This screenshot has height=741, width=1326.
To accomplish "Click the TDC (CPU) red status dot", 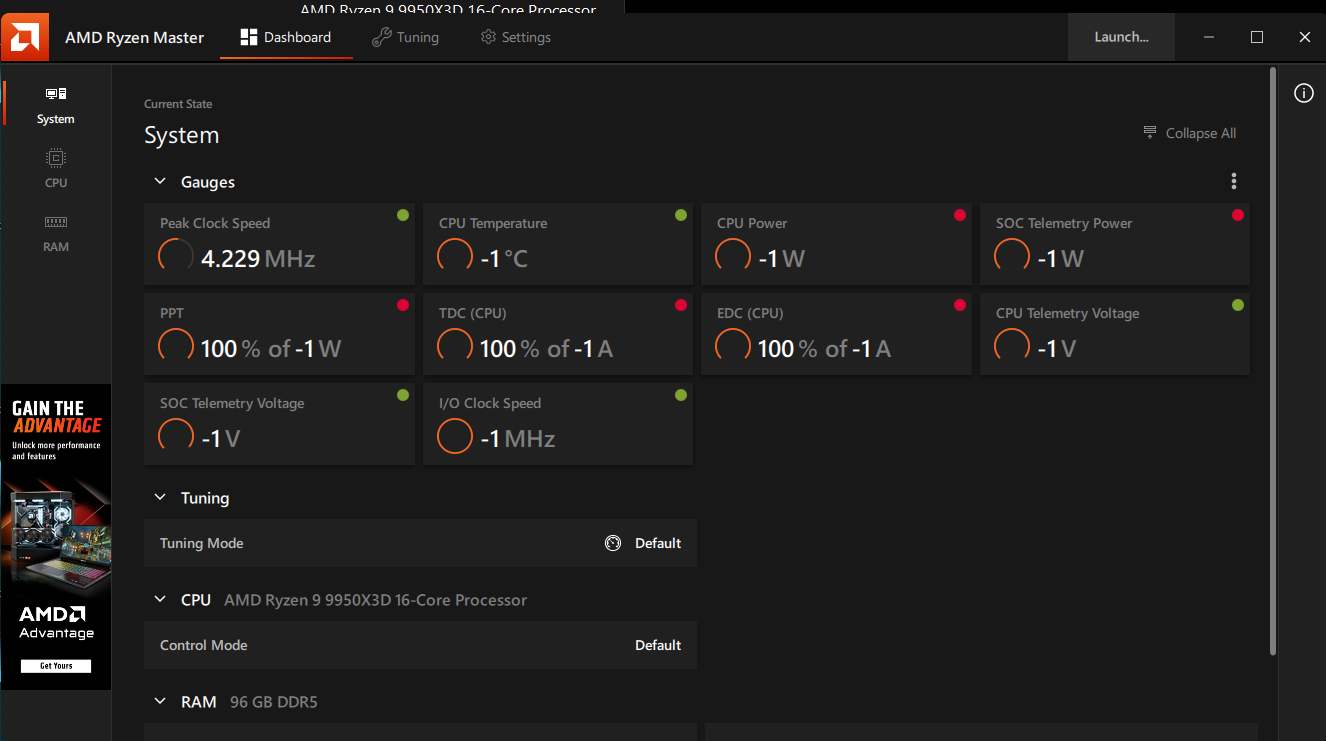I will click(x=681, y=305).
